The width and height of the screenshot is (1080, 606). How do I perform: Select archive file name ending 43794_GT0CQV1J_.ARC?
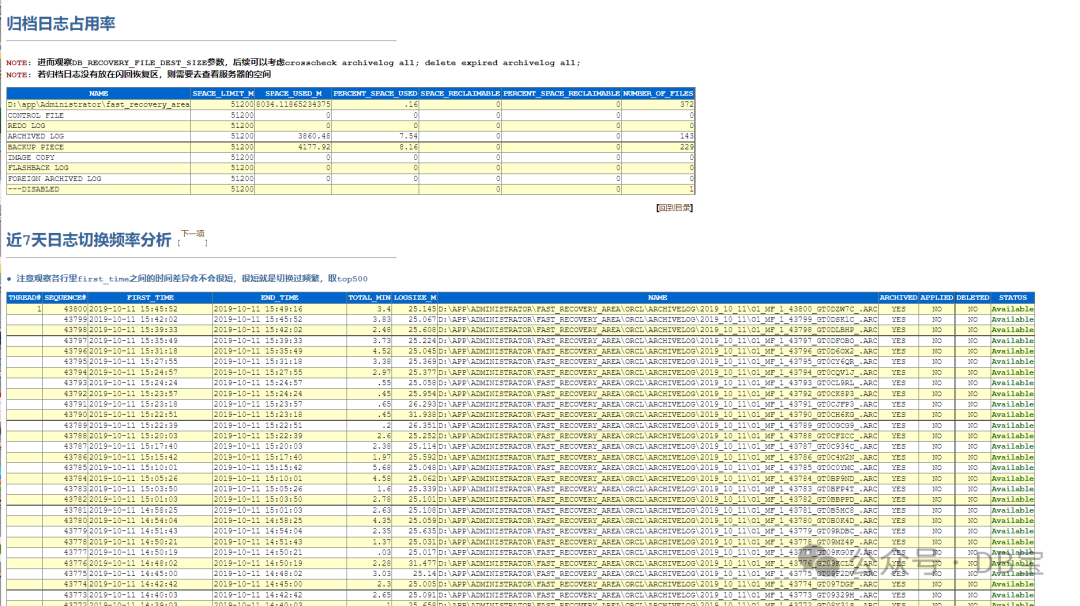[658, 373]
